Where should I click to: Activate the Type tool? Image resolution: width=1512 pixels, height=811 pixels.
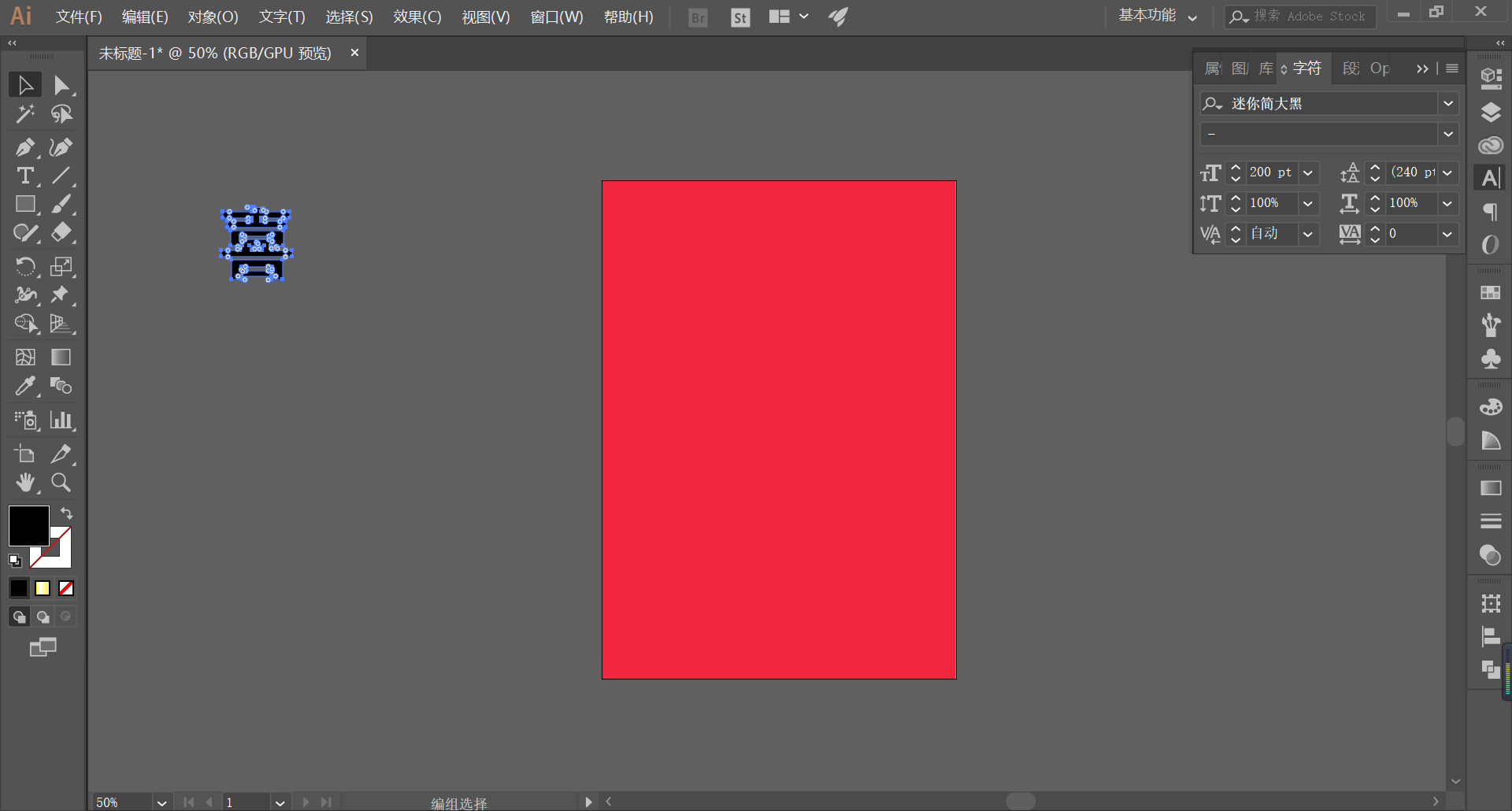tap(25, 176)
